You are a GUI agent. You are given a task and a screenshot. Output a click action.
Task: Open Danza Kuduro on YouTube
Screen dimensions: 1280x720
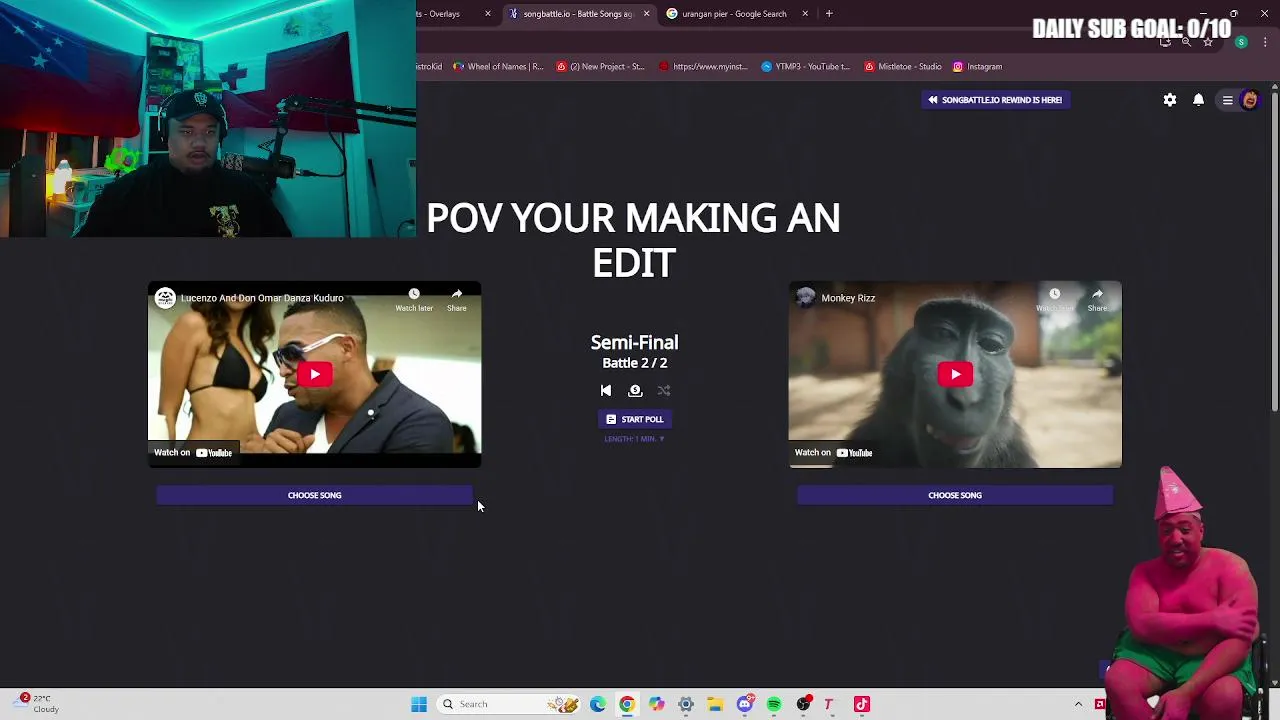(x=193, y=453)
